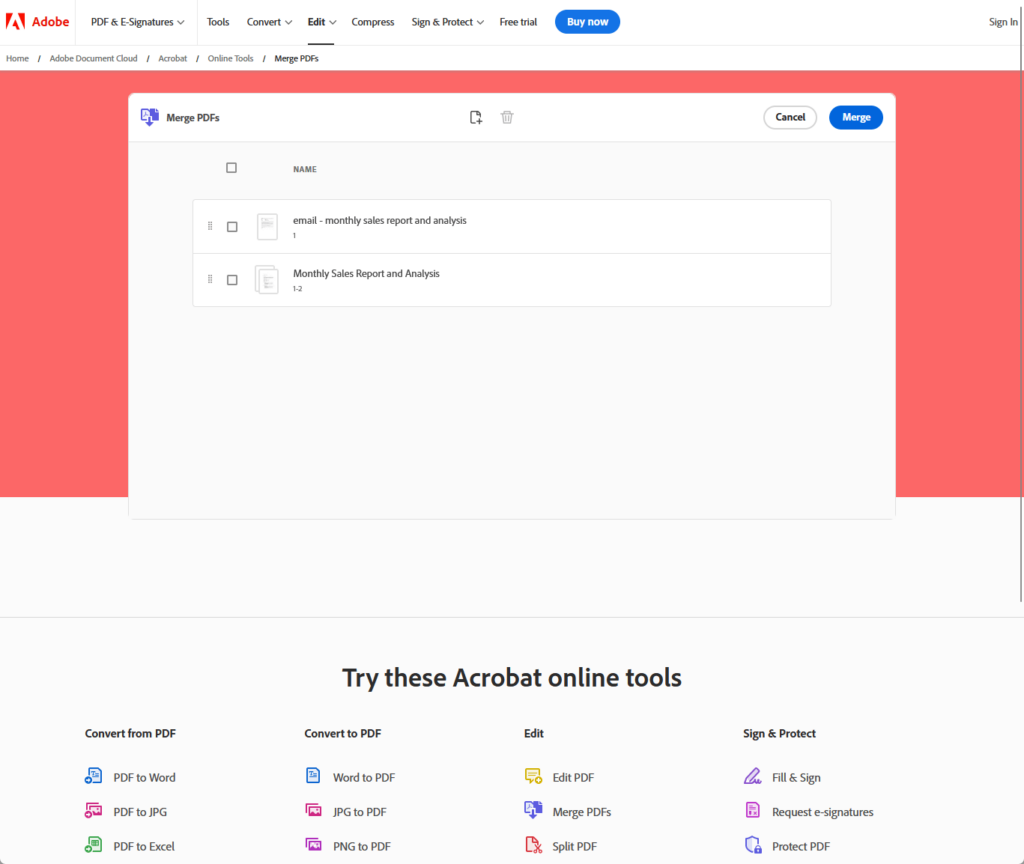The image size is (1024, 864).
Task: Click the file name 'email - monthly sales report and analysis'
Action: (x=379, y=220)
